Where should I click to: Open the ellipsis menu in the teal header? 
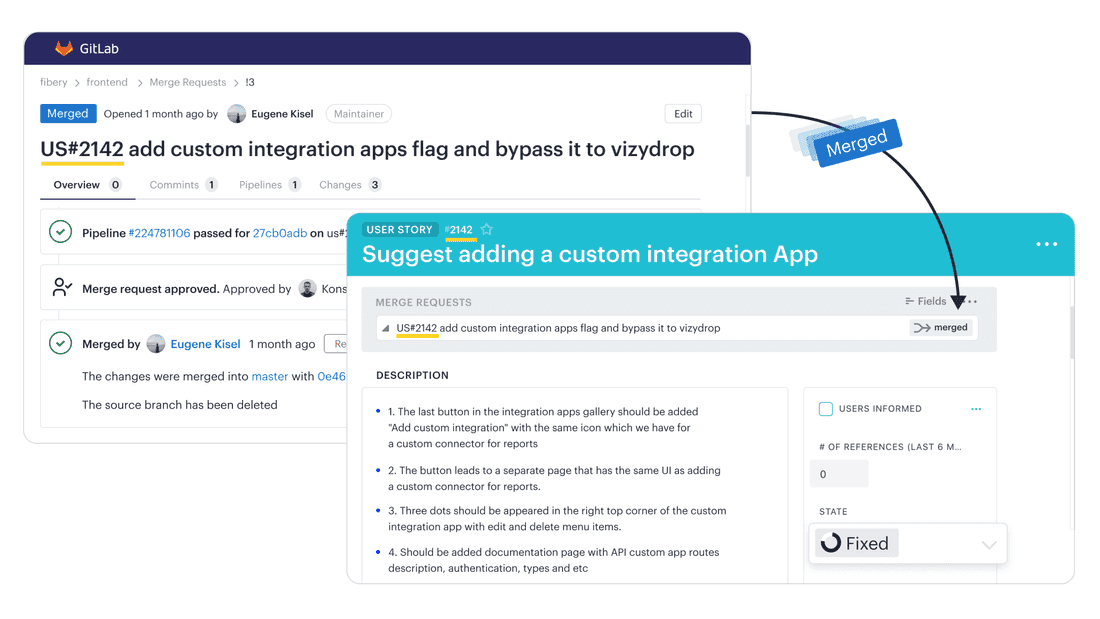[1046, 244]
